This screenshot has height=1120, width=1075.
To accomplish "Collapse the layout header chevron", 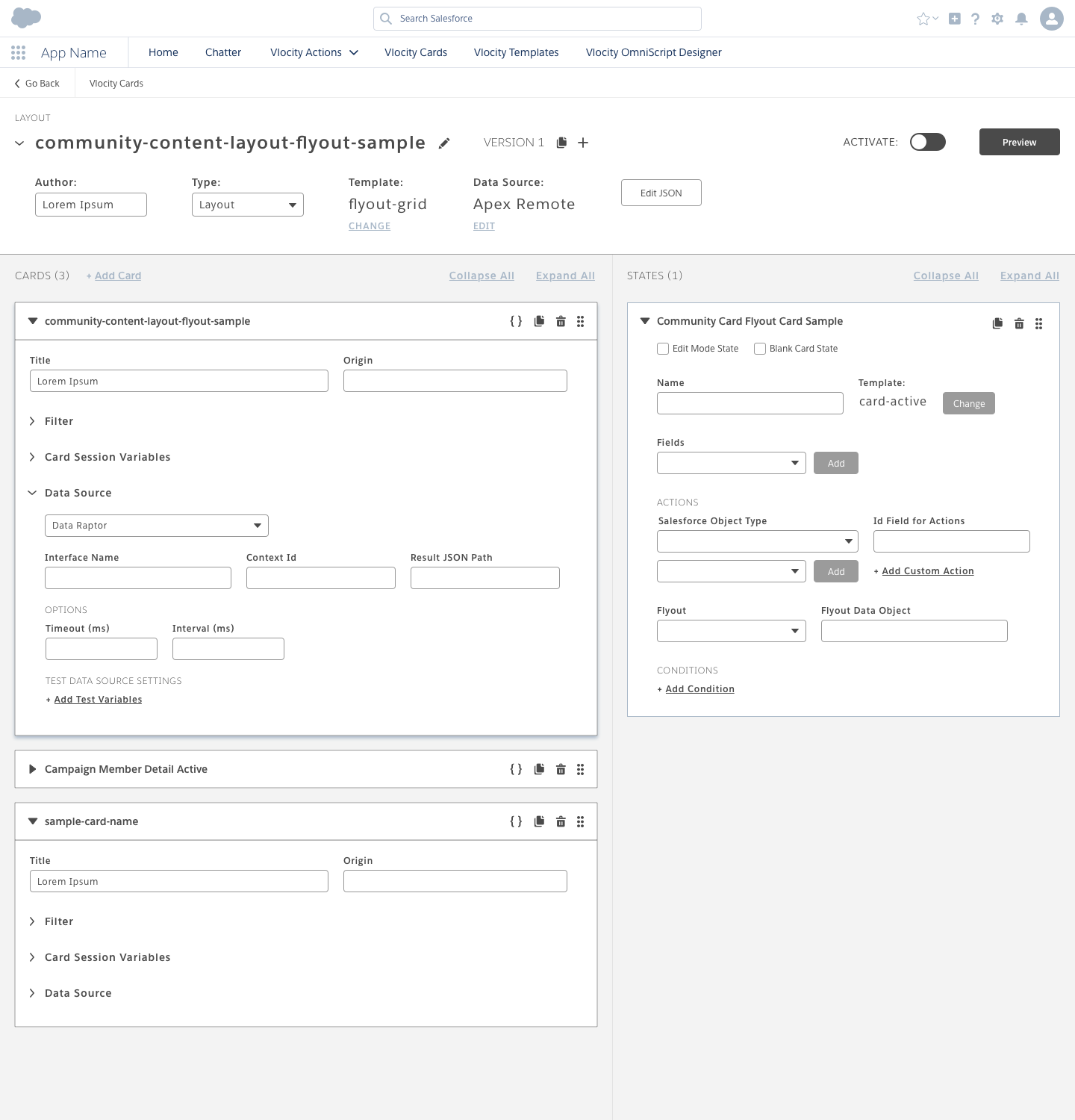I will click(x=19, y=143).
